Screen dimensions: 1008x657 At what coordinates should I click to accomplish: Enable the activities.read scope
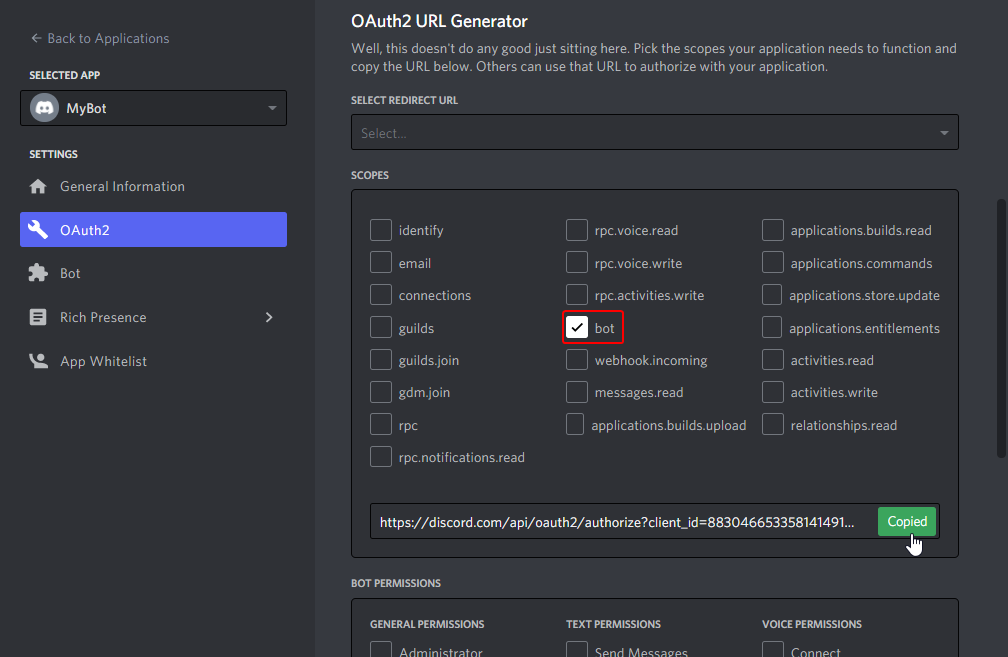pos(773,359)
